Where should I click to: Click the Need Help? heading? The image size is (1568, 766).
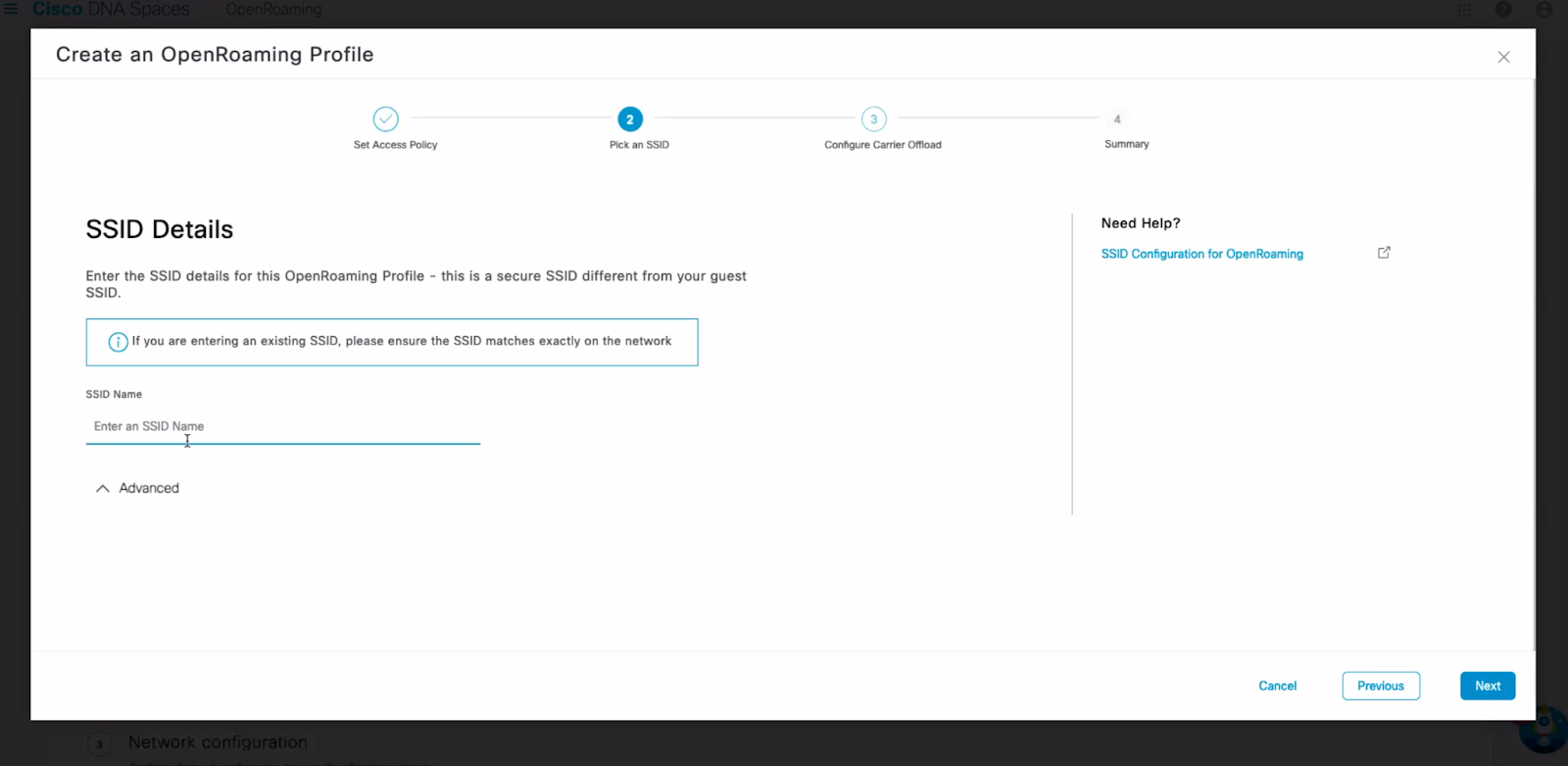click(1141, 223)
